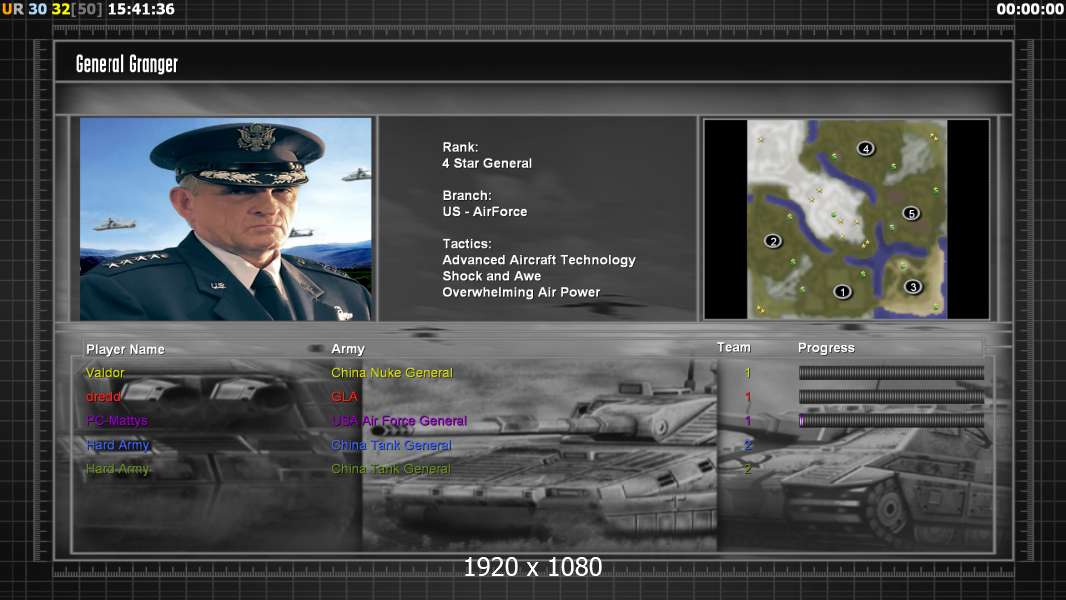Select start position 4 on the map
Image resolution: width=1066 pixels, height=600 pixels.
coord(865,148)
